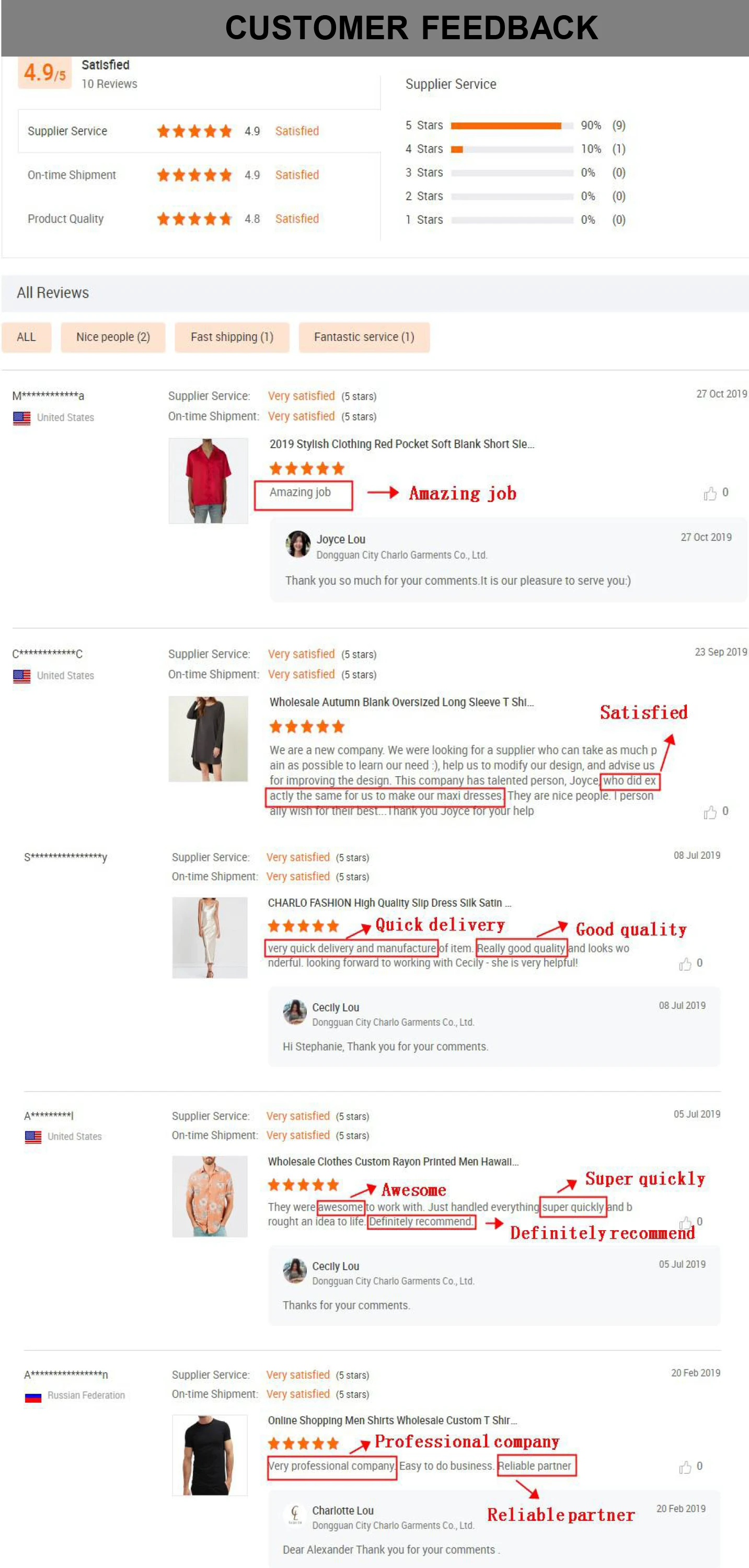Image resolution: width=749 pixels, height=1568 pixels.
Task: Click the 5 Stars rating bar
Action: pyautogui.click(x=512, y=126)
